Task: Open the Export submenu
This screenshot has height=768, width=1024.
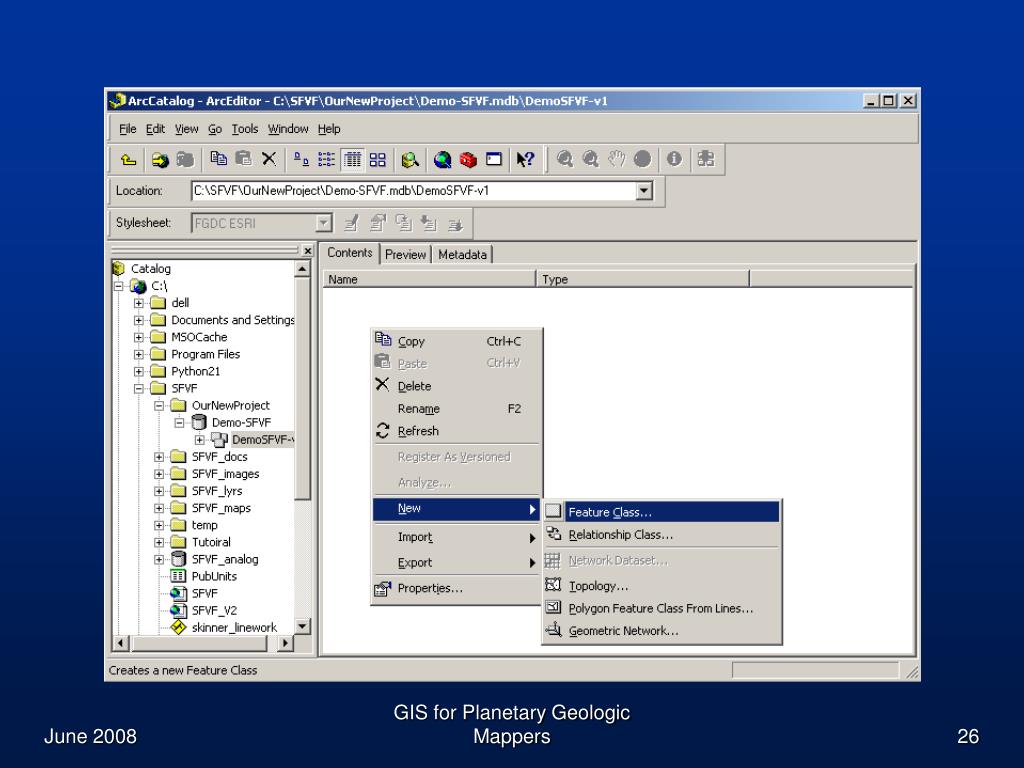Action: tap(456, 562)
